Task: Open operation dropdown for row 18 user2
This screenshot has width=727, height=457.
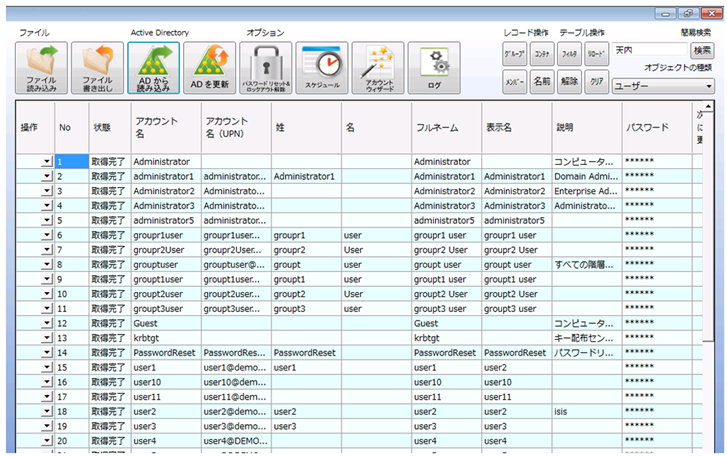Action: (x=47, y=412)
